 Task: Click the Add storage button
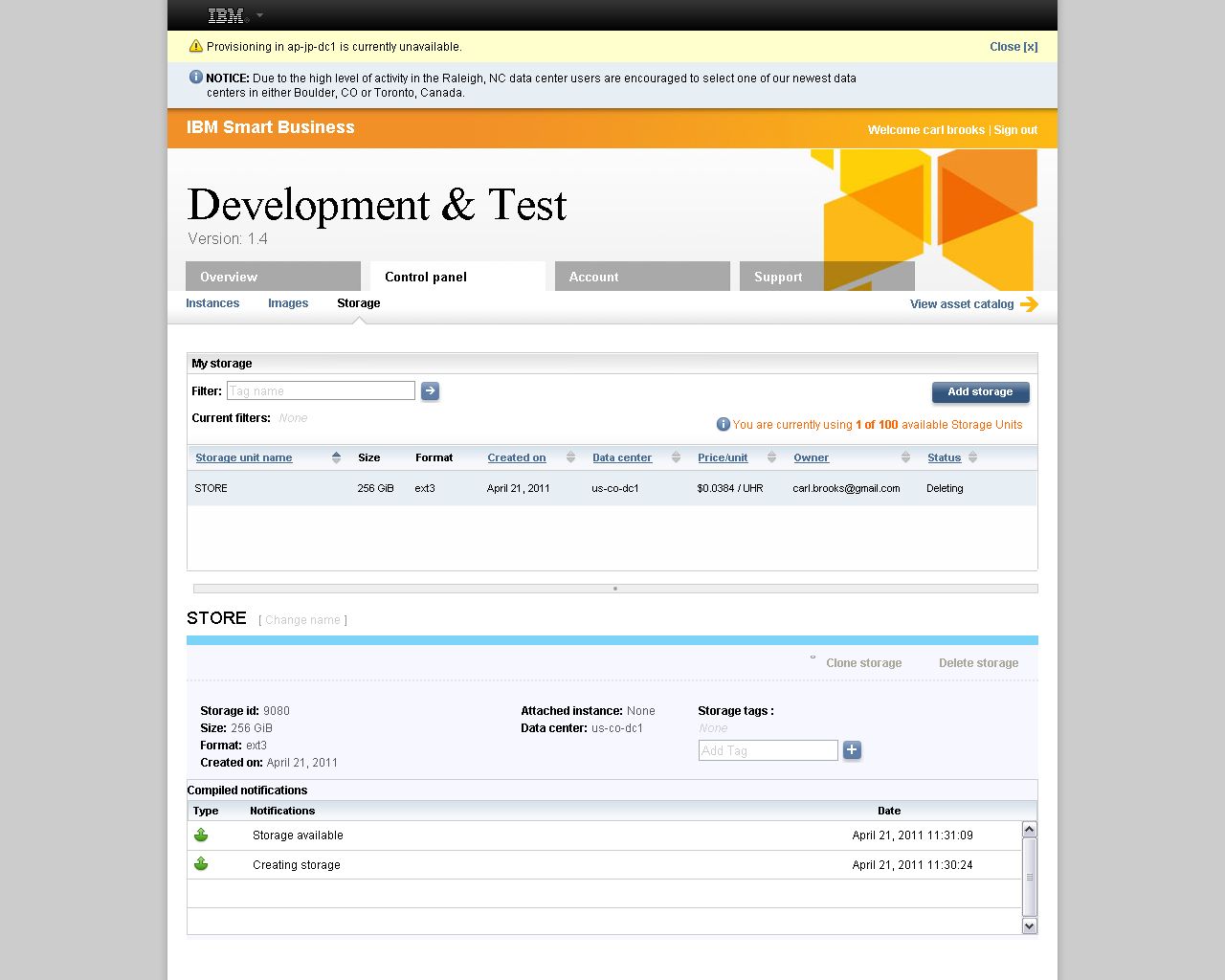pyautogui.click(x=980, y=392)
